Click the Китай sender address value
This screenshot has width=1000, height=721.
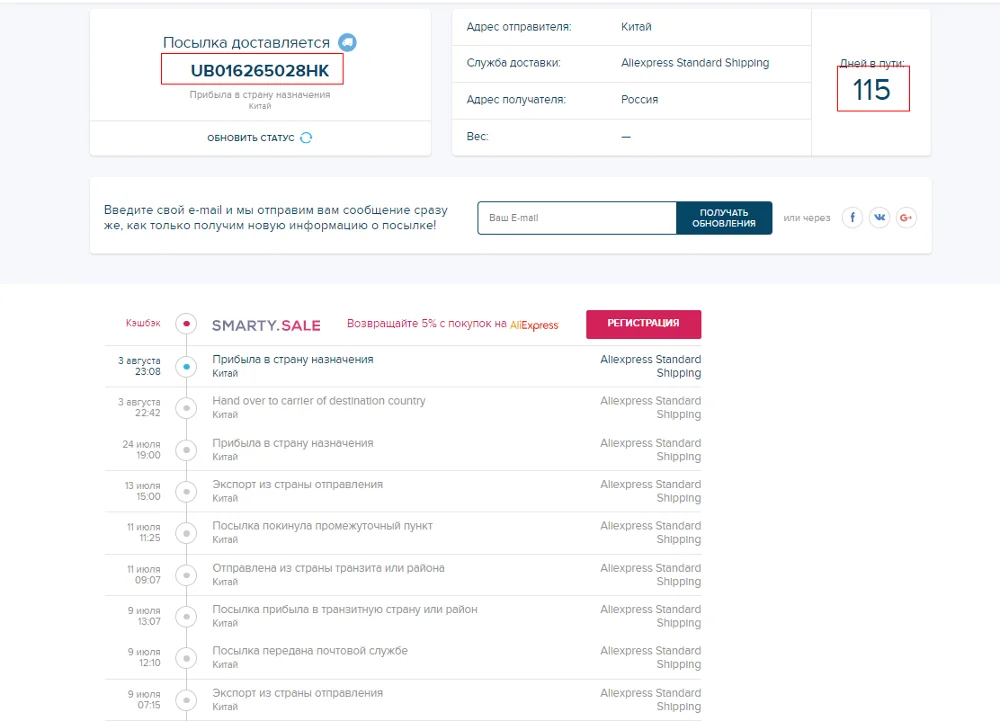click(636, 27)
